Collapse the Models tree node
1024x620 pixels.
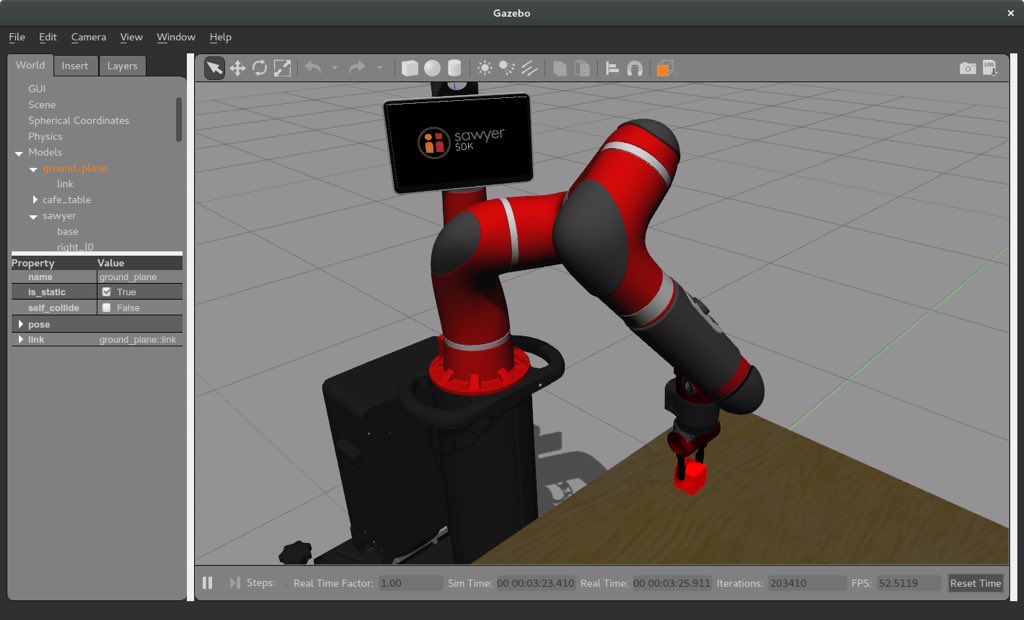[18, 153]
